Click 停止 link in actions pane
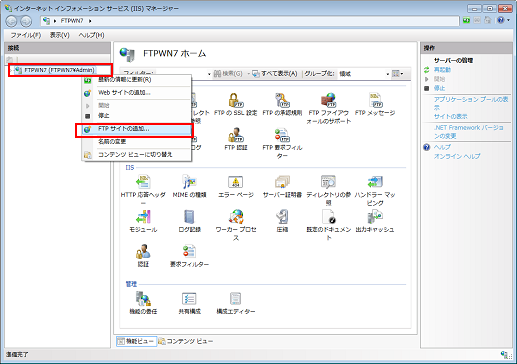 click(439, 88)
